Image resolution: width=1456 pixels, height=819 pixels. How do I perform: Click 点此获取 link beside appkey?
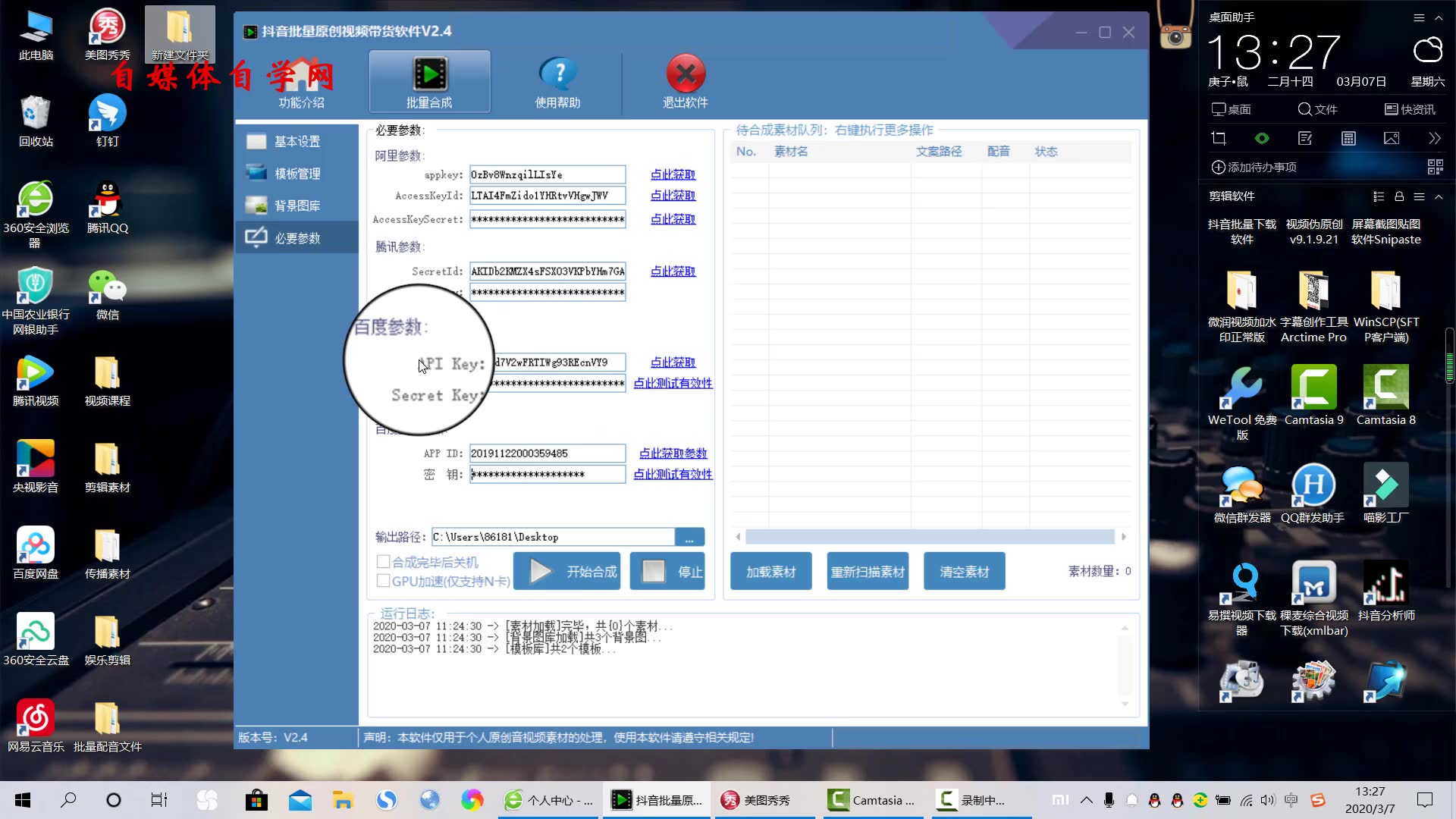coord(673,174)
